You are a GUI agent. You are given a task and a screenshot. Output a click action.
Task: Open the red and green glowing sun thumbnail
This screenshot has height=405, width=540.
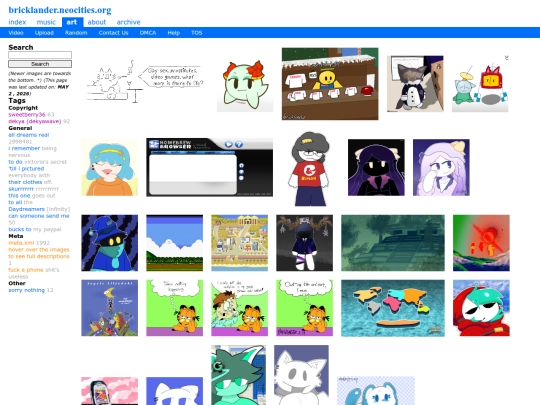(481, 243)
